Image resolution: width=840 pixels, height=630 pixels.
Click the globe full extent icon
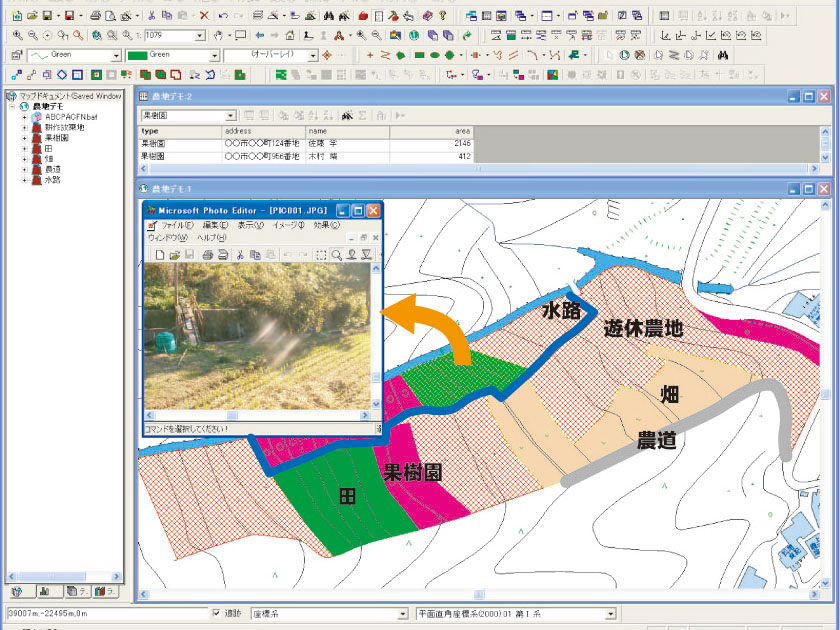(414, 35)
